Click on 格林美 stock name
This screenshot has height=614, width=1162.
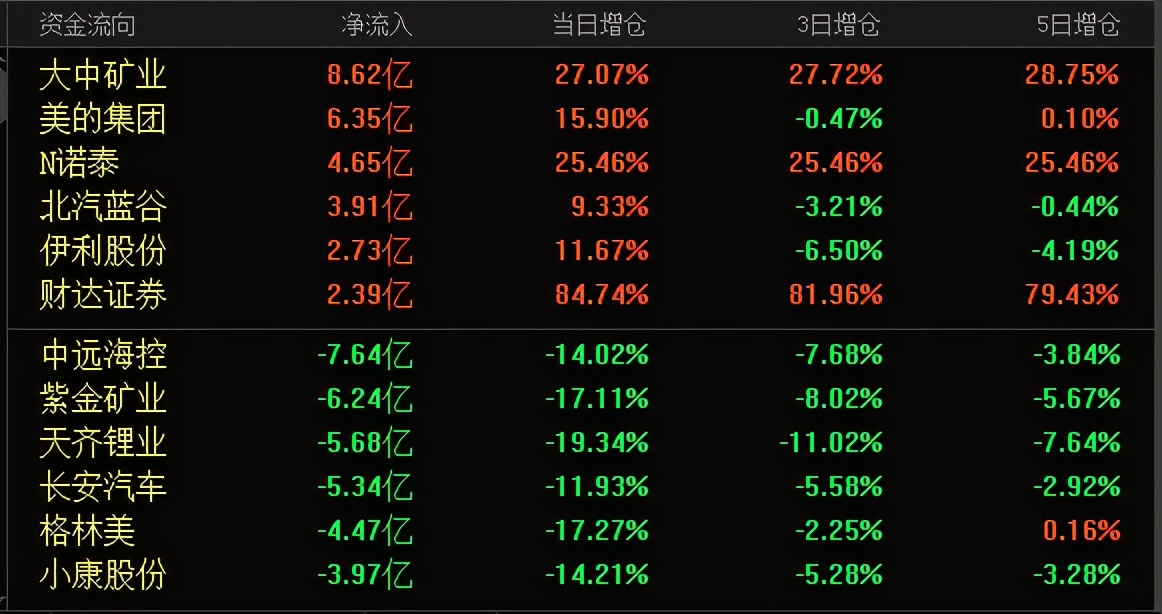pos(88,531)
